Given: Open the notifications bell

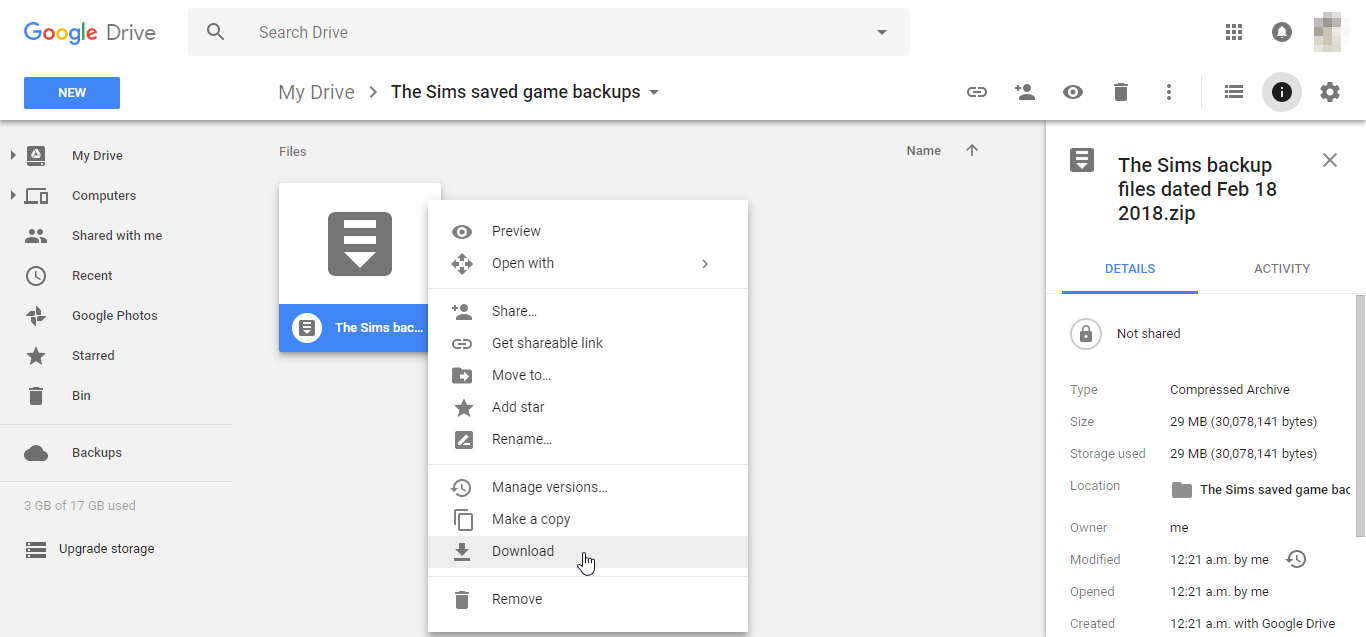Looking at the screenshot, I should (x=1282, y=32).
